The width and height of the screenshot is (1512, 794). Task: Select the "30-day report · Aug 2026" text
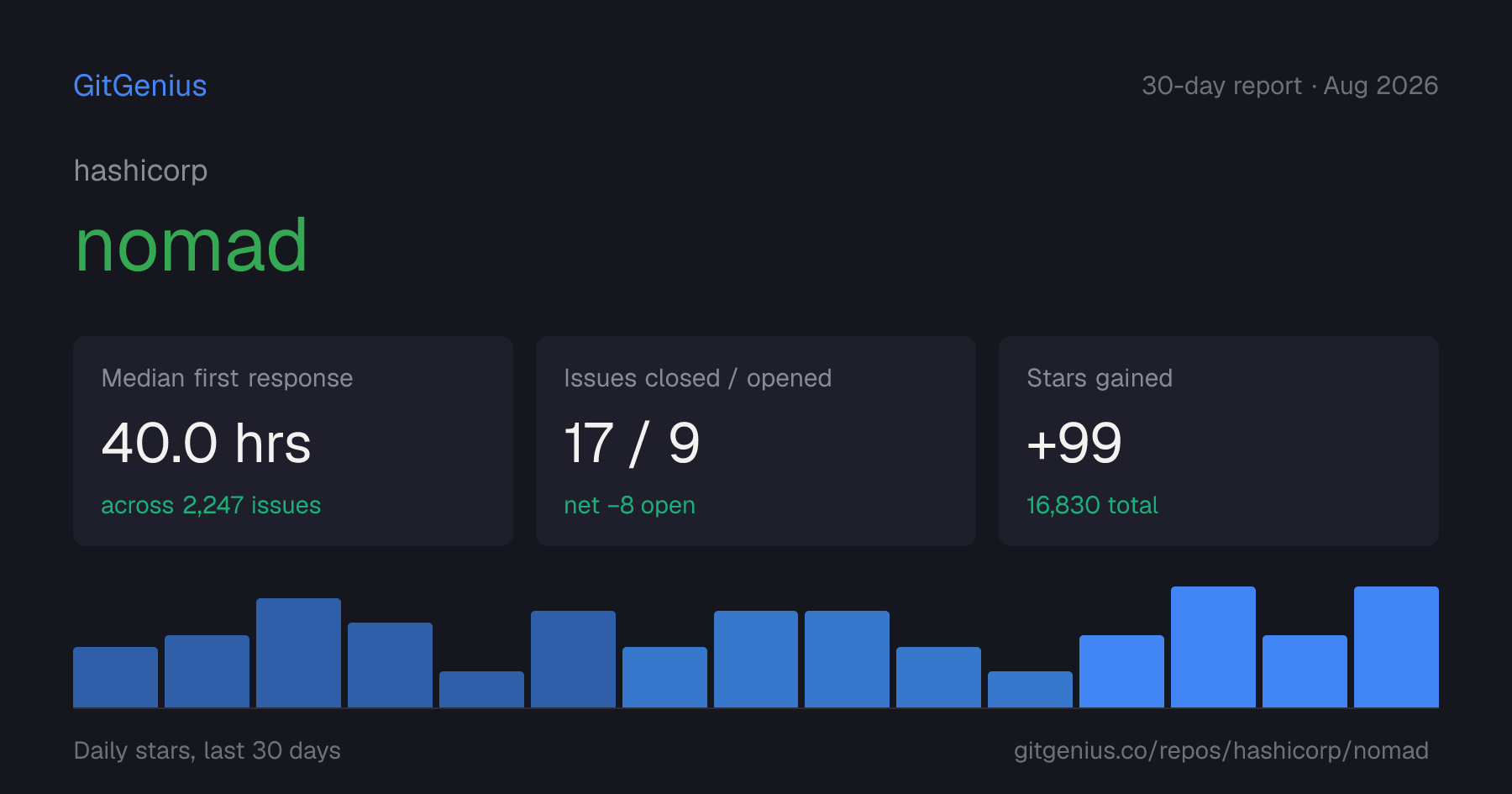(1289, 86)
